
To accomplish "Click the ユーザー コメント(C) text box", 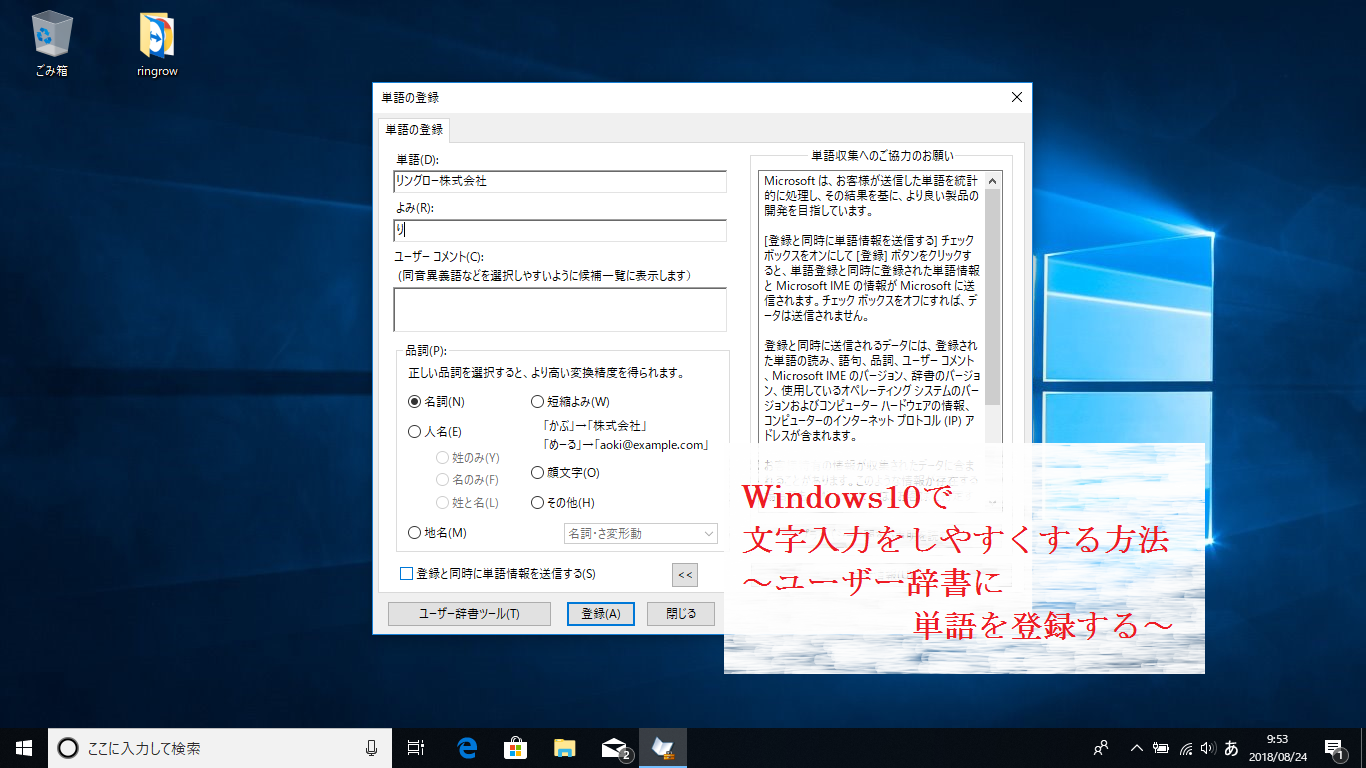I will click(x=560, y=310).
